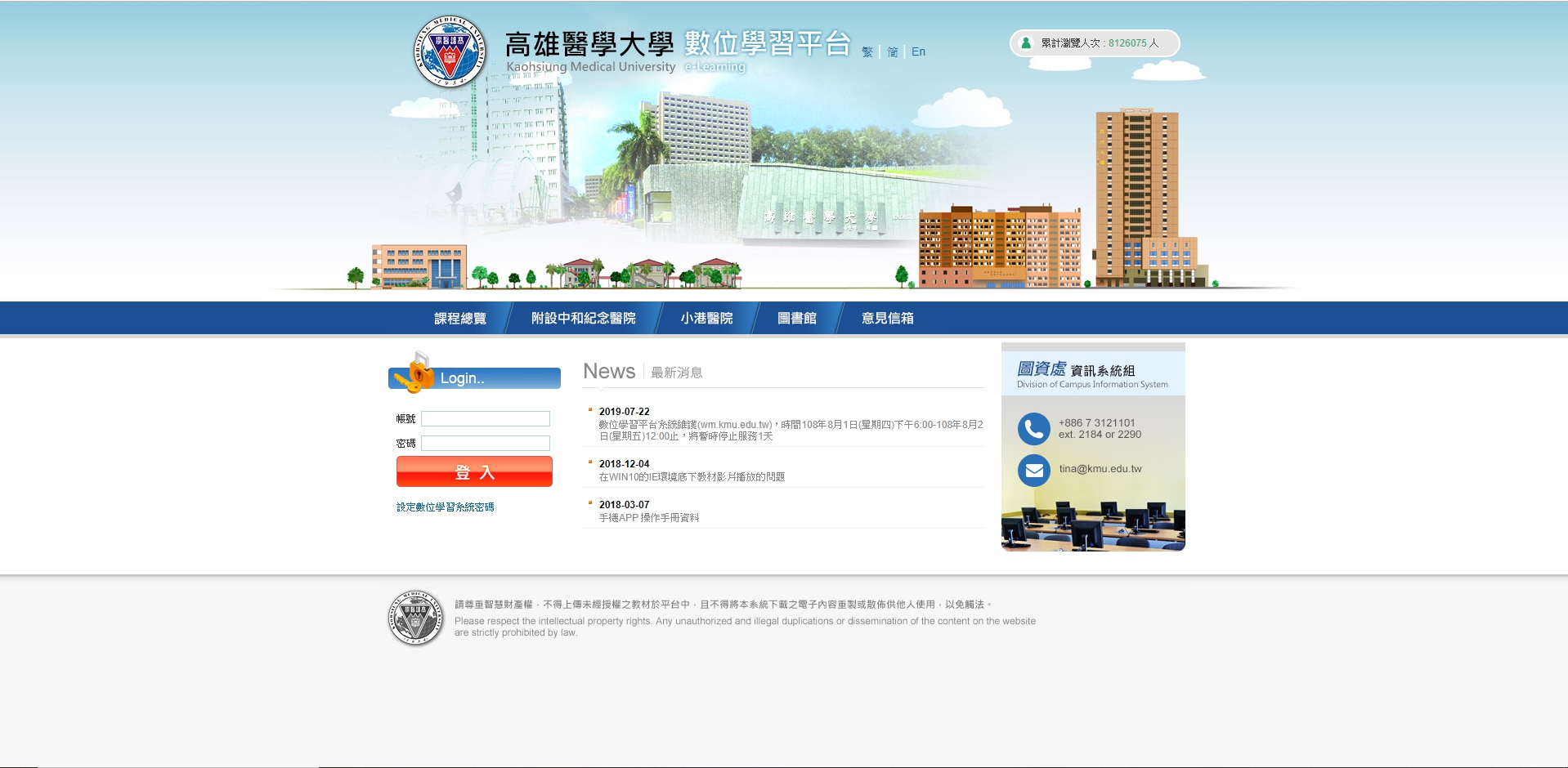Click the grayscale university seal in footer
This screenshot has width=1568, height=768.
tap(415, 618)
